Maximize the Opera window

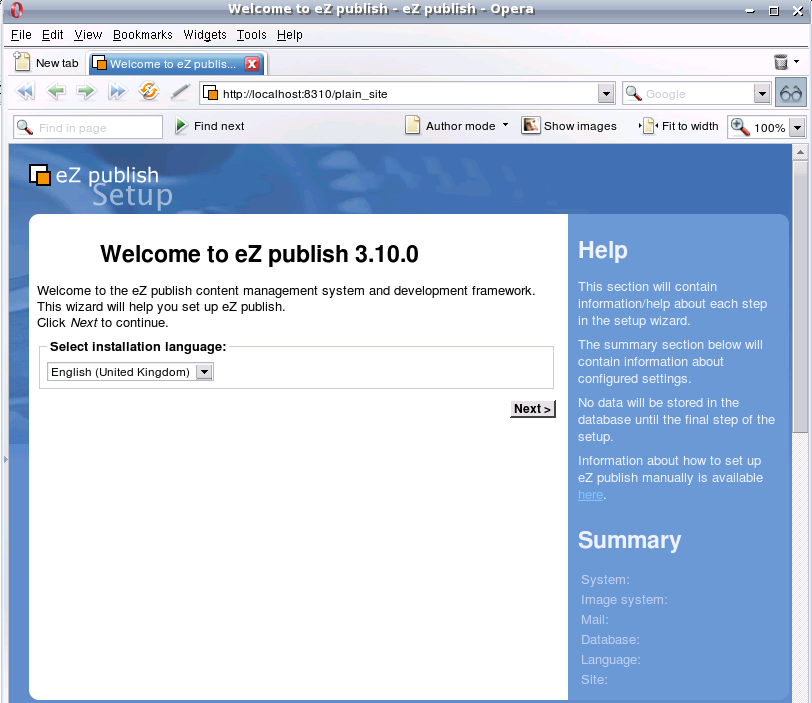[774, 10]
